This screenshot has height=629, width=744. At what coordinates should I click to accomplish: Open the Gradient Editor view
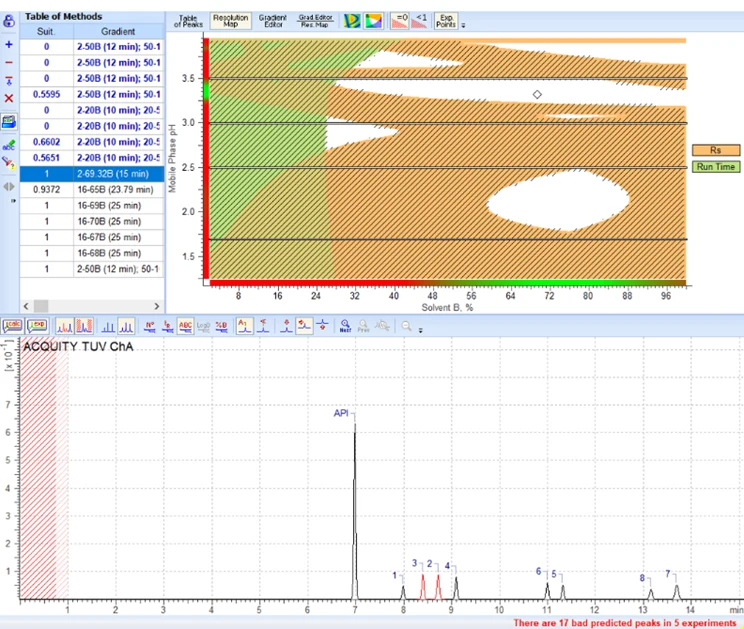click(273, 21)
